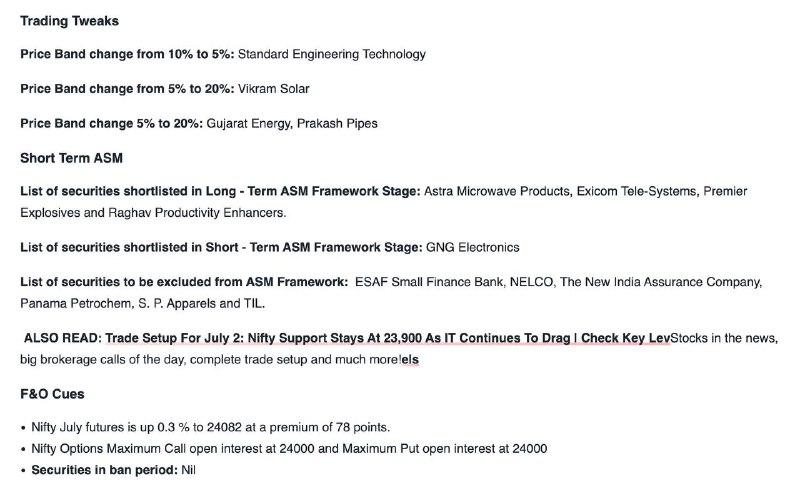Click the Exicom Tele-Systems text
This screenshot has width=800, height=486.
[636, 191]
